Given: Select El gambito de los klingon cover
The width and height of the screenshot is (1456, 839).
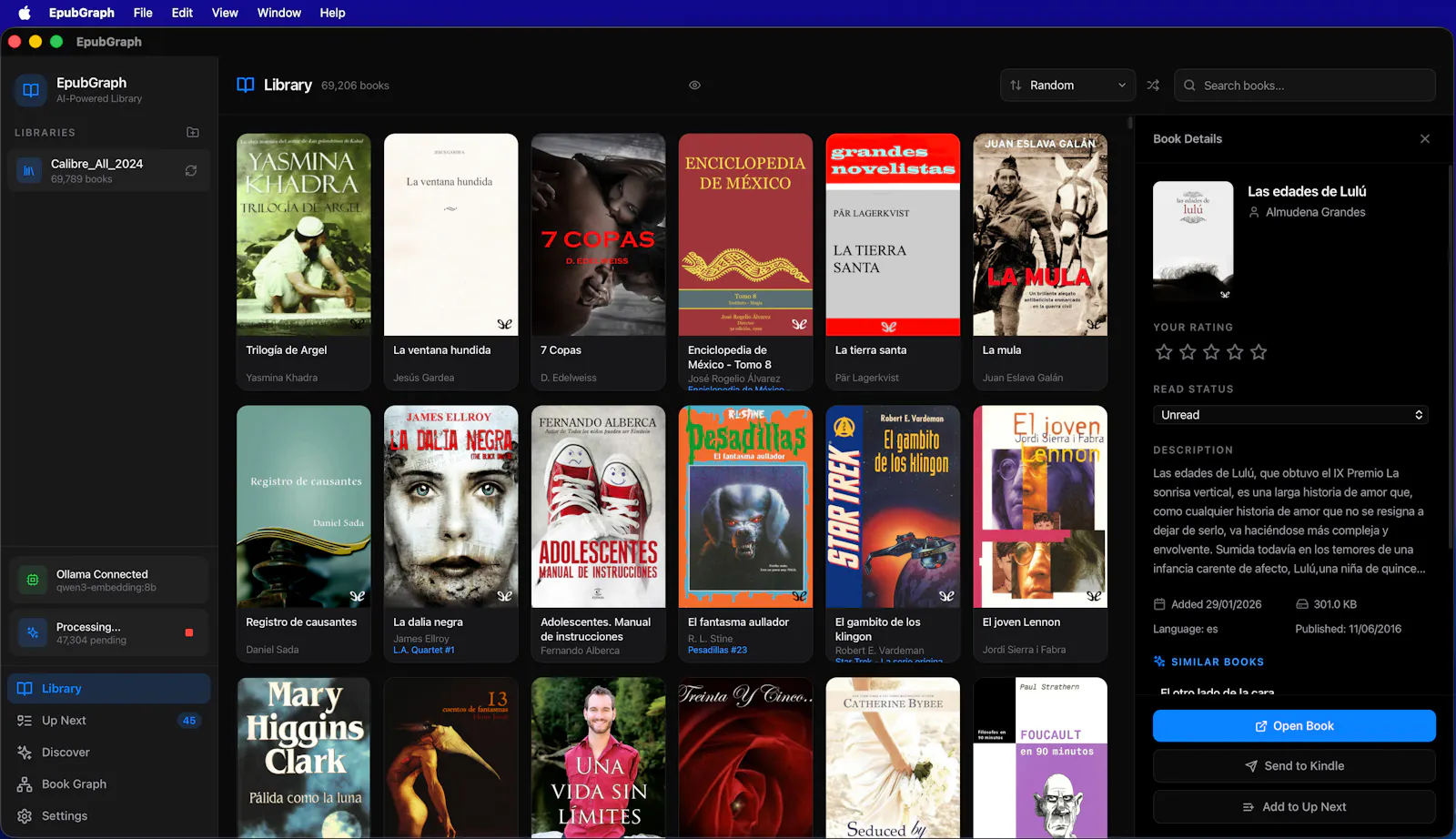Looking at the screenshot, I should point(894,507).
